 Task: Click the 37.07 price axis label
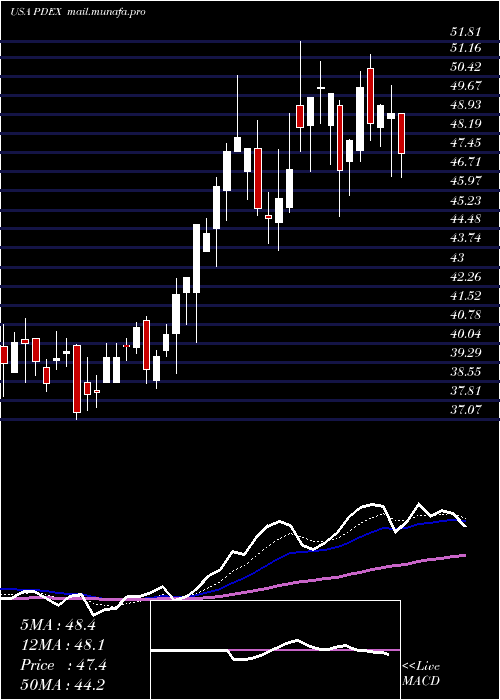(465, 409)
